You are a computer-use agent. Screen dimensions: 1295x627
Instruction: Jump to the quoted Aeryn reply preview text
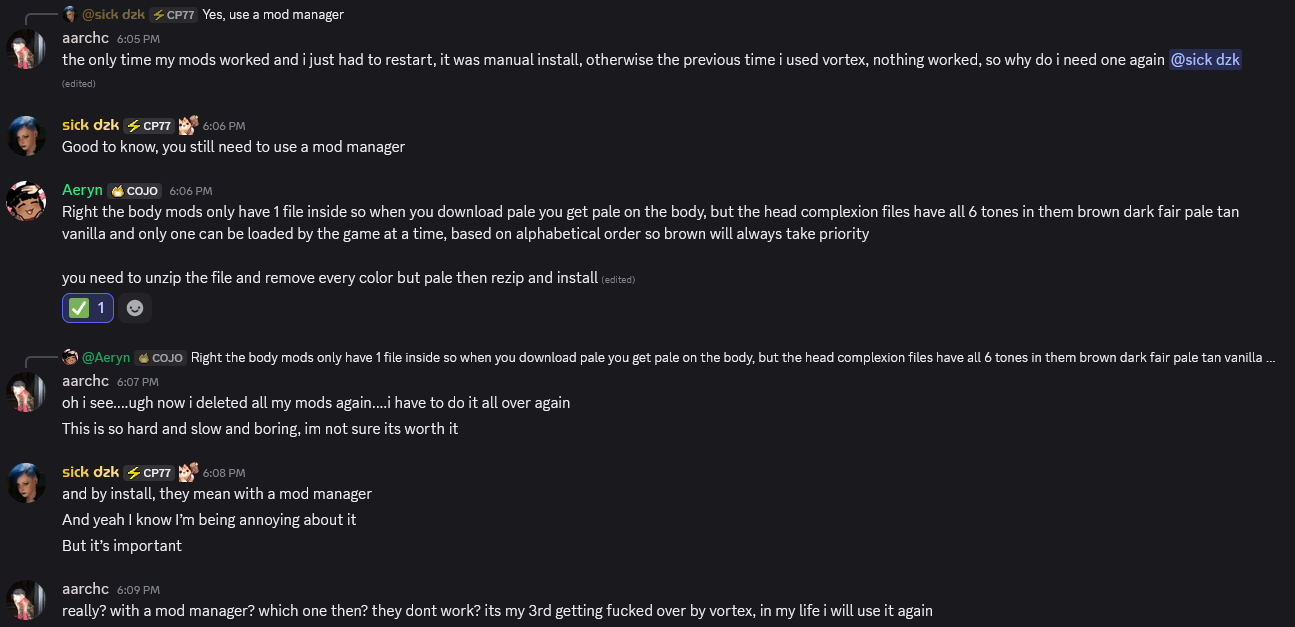pos(732,357)
